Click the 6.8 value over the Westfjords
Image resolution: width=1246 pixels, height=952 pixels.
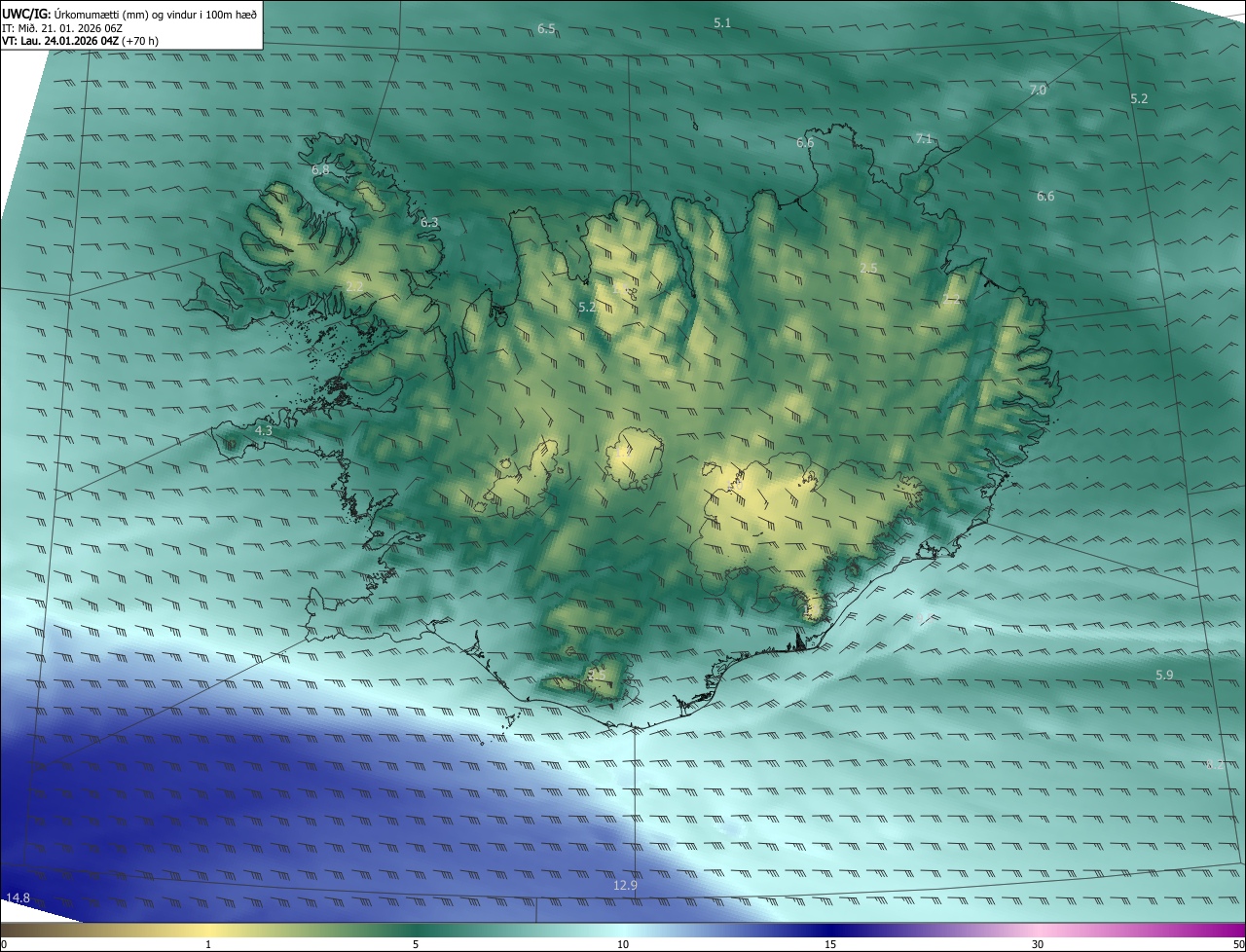(320, 170)
